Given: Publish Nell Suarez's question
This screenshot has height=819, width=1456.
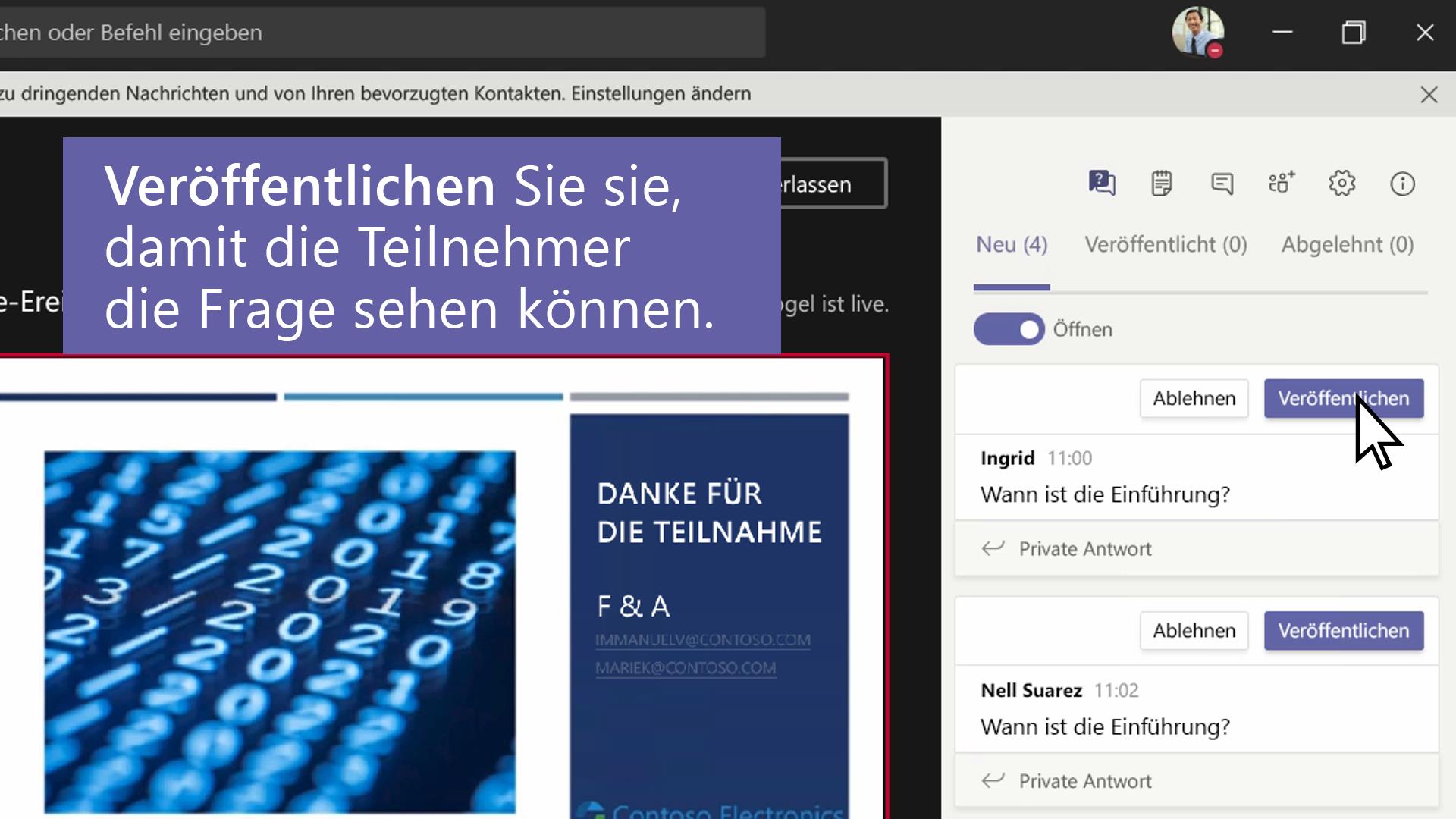Looking at the screenshot, I should 1344,630.
